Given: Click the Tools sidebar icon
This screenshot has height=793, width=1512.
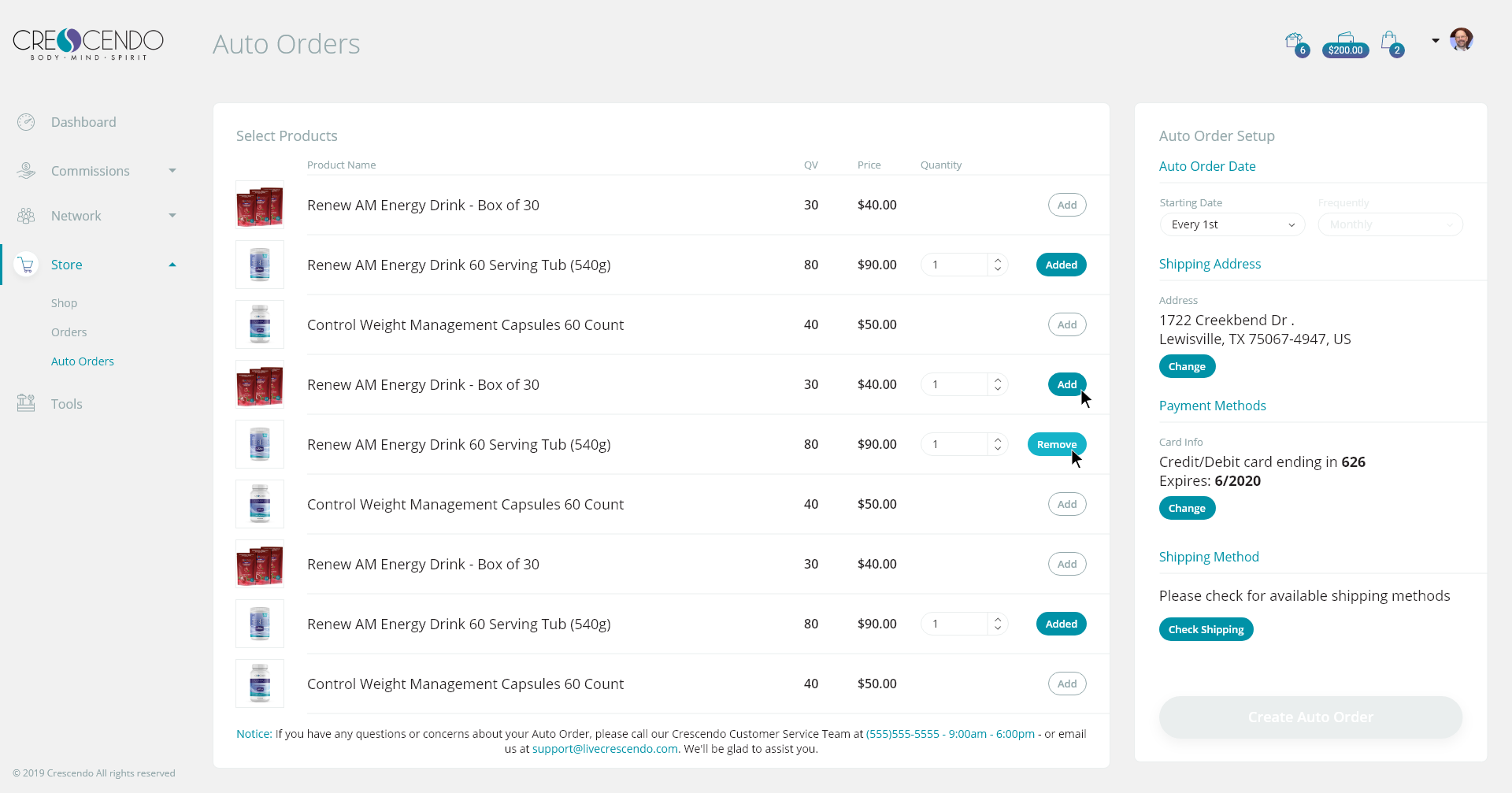Looking at the screenshot, I should (x=26, y=403).
